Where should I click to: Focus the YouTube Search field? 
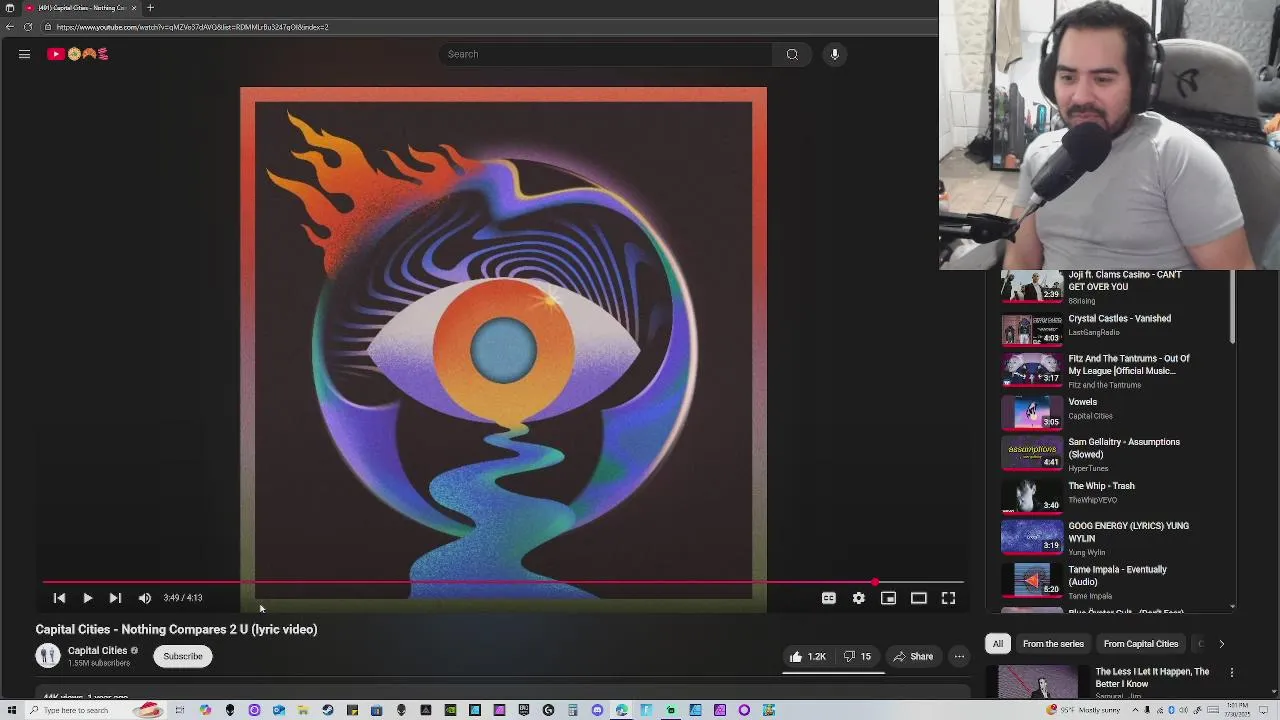[x=605, y=54]
